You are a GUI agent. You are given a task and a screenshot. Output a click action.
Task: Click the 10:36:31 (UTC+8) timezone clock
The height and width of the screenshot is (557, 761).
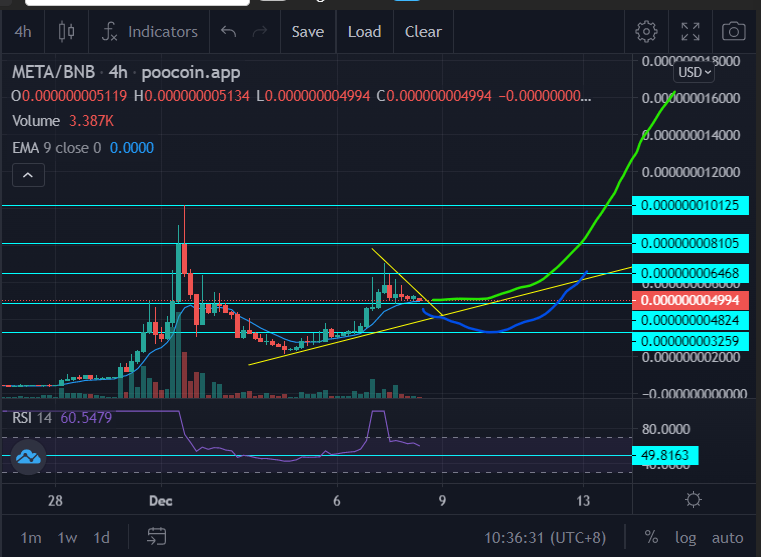(x=545, y=538)
